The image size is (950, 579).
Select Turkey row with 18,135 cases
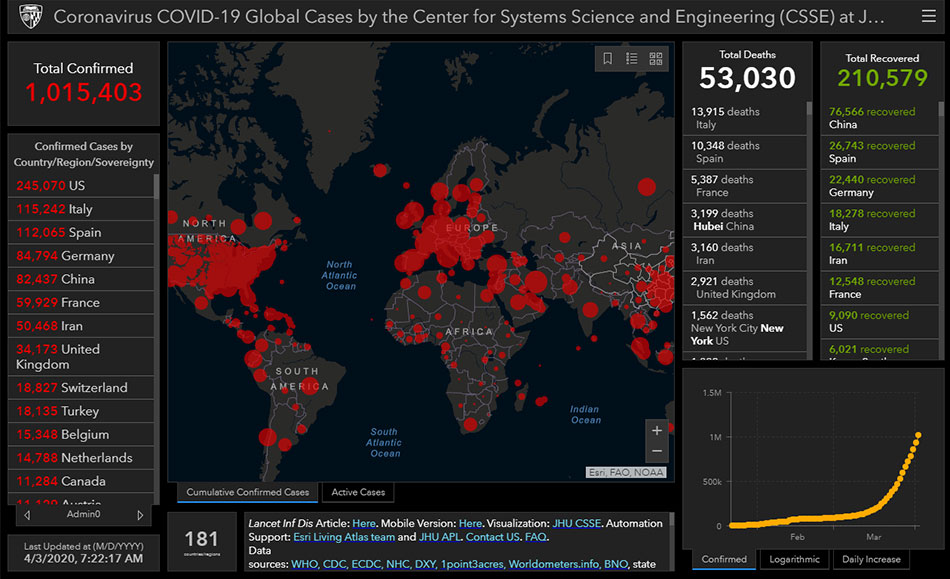81,411
